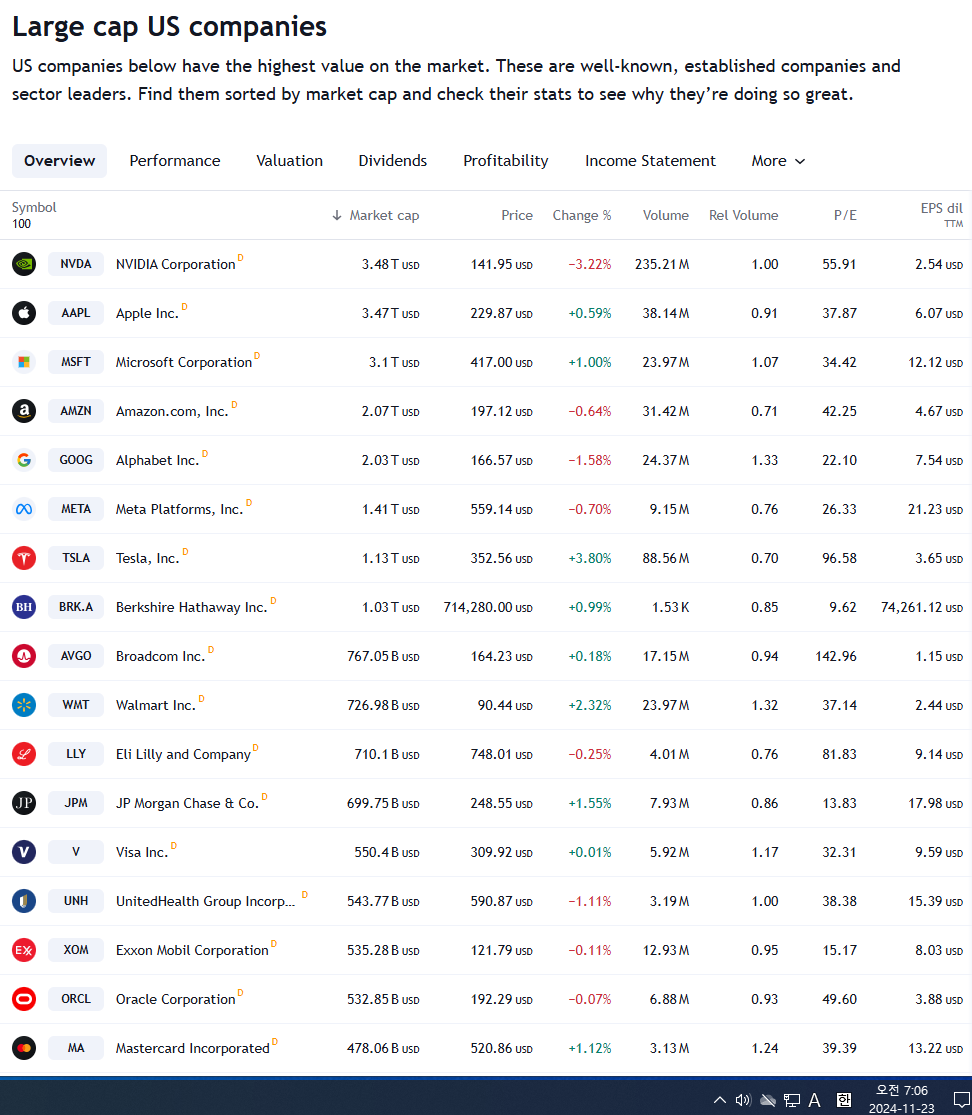Open the Mastercard Incorporated link
Viewport: 972px width, 1115px height.
[x=193, y=1049]
